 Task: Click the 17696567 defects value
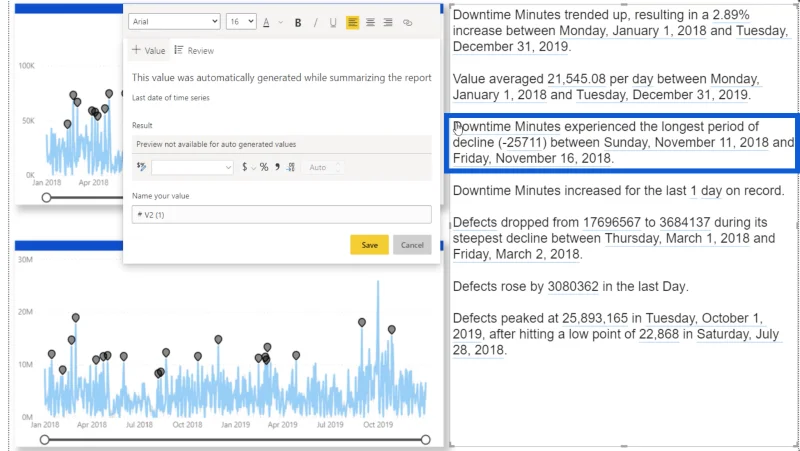pos(612,222)
